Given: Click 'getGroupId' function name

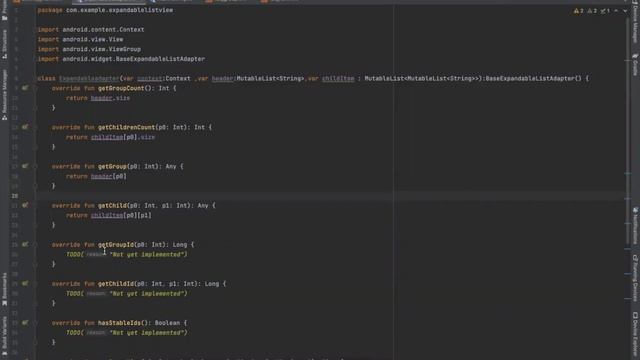Looking at the screenshot, I should click(x=116, y=244).
